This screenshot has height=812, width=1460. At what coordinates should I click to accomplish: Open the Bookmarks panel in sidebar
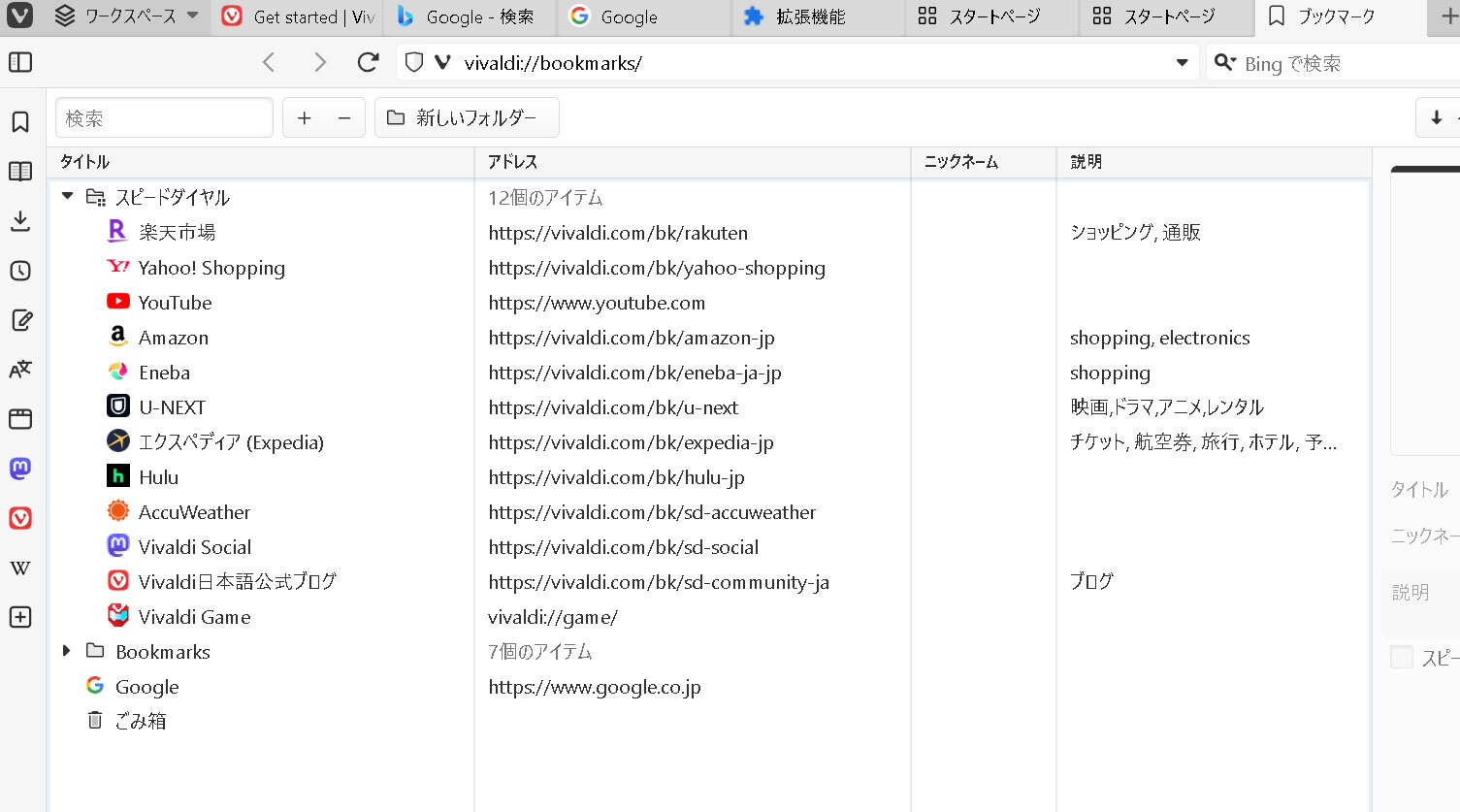(x=20, y=122)
